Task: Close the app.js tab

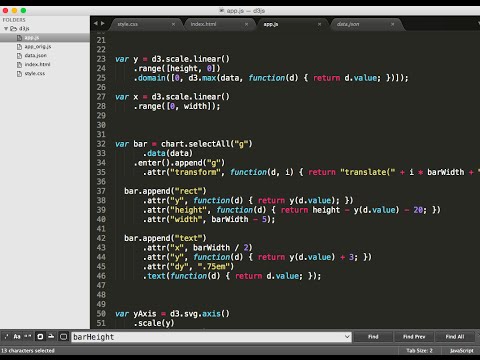Action: pos(319,24)
